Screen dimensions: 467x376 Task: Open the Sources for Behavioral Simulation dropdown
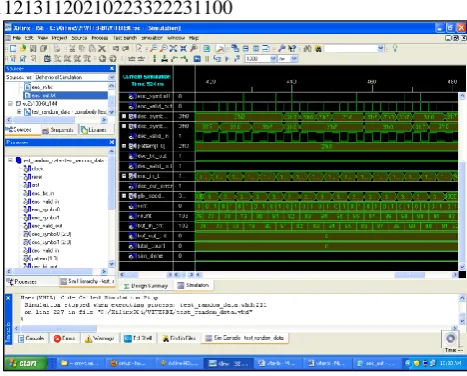112,77
